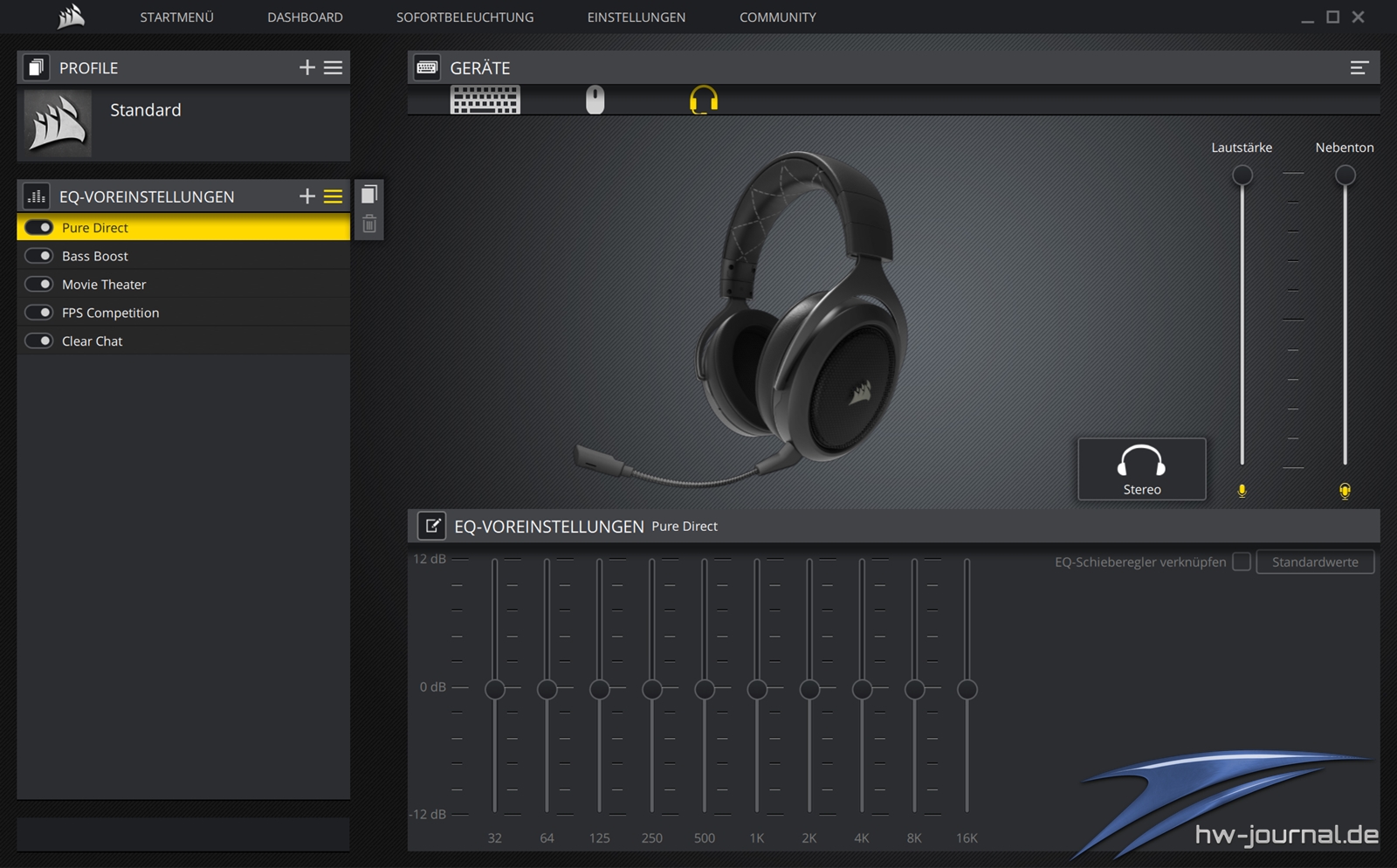Click the Standard profile Corsair thumbnail
The image size is (1397, 868).
[x=58, y=123]
